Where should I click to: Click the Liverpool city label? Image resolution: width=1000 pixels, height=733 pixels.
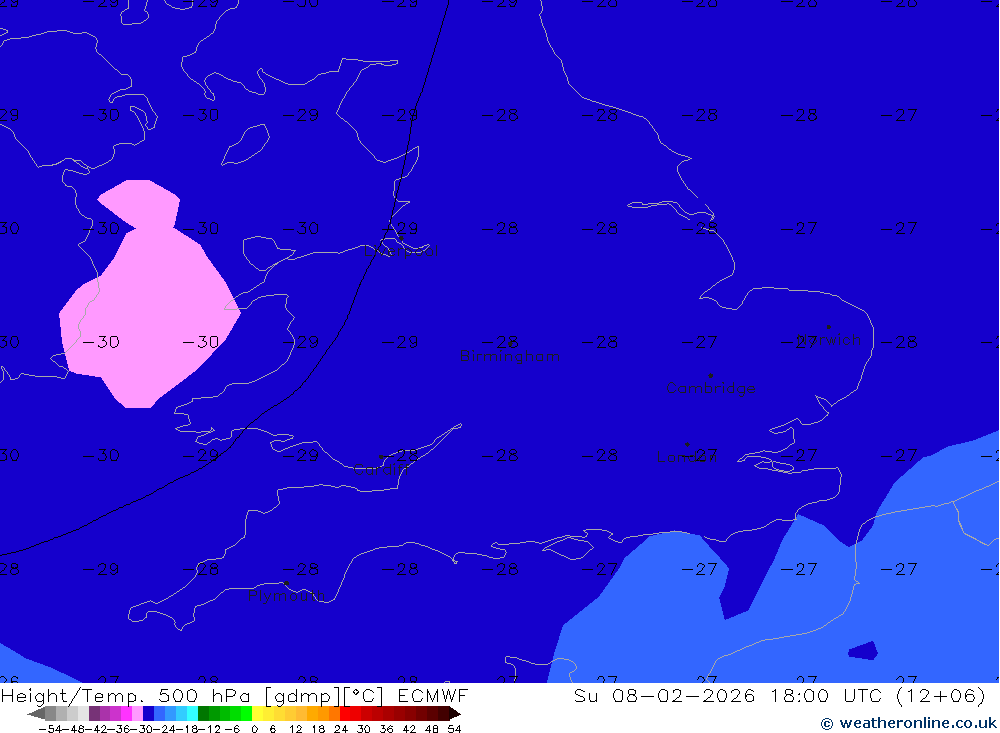tap(401, 251)
